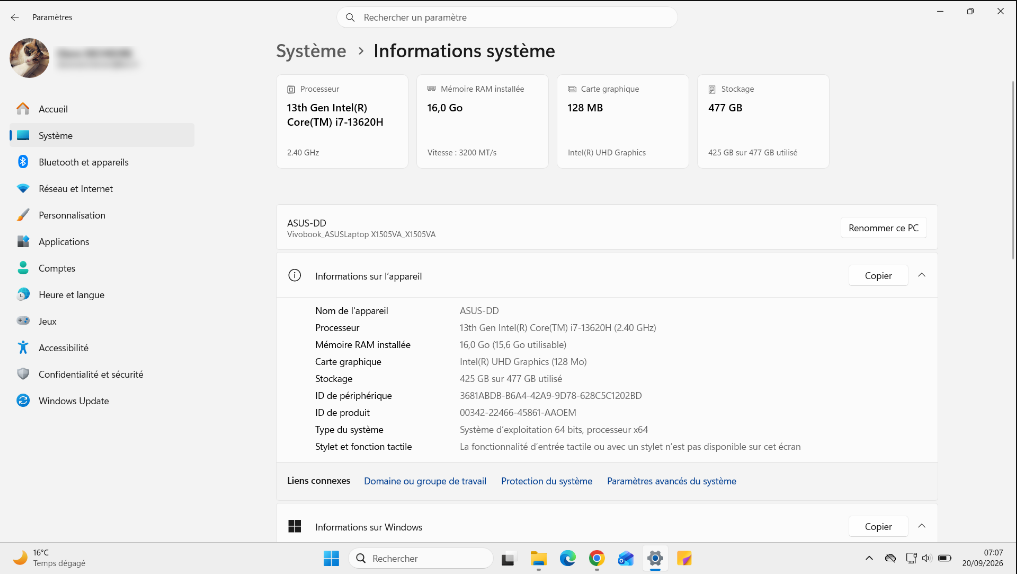The width and height of the screenshot is (1017, 574).
Task: Click the Renommer ce PC button
Action: (x=883, y=228)
